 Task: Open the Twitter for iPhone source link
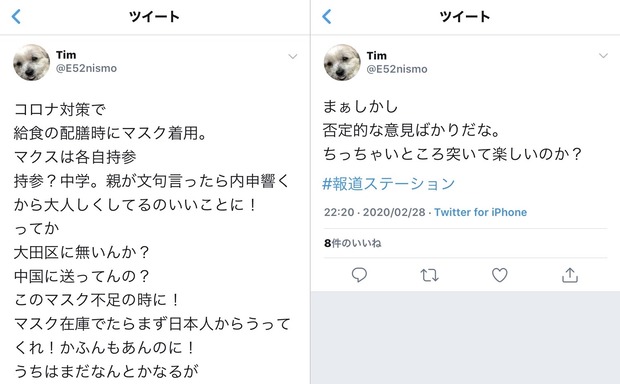(480, 212)
